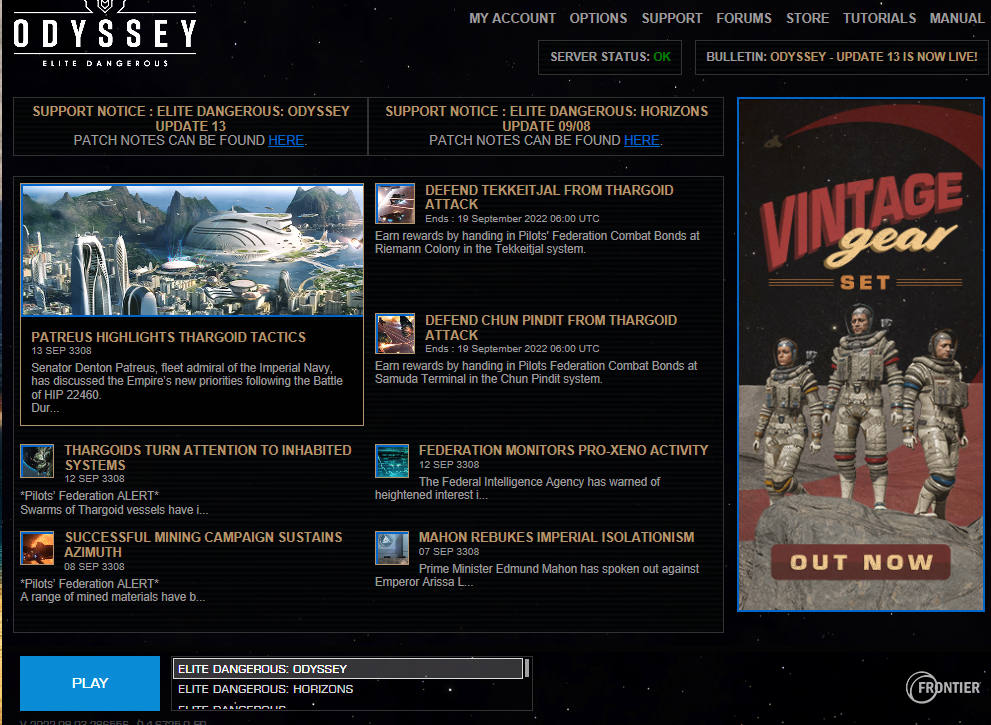Click 'Ends : 19 September 2022' under Chun Pindit

tap(513, 349)
